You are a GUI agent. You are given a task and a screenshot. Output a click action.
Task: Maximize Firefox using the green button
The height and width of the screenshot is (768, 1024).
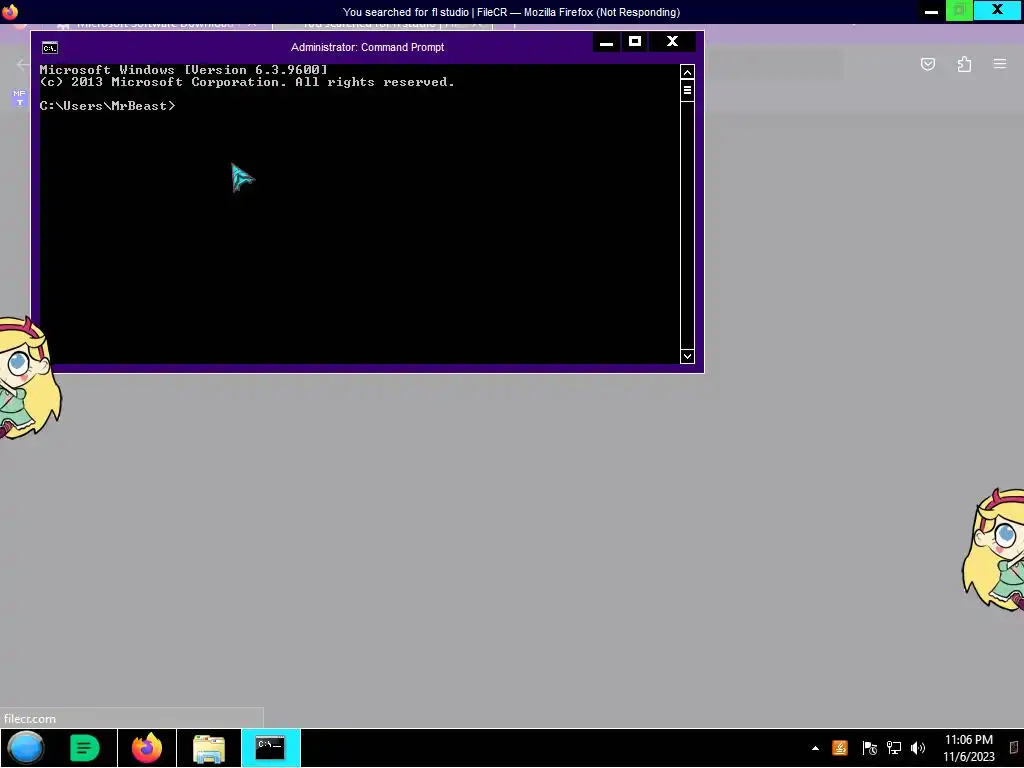coord(959,11)
